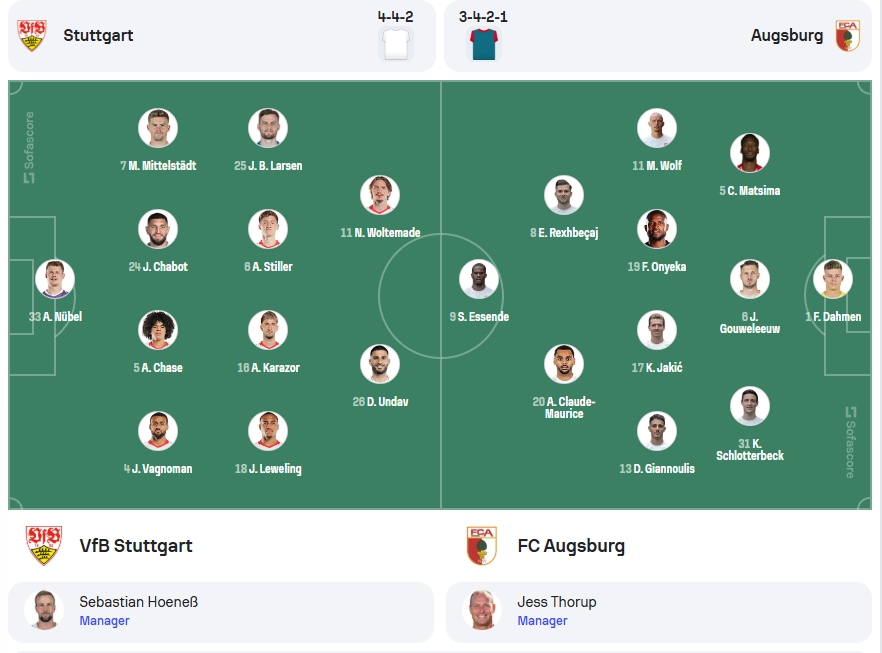Viewport: 882px width, 653px height.
Task: Select Stuttgart's white jersey icon
Action: 396,44
